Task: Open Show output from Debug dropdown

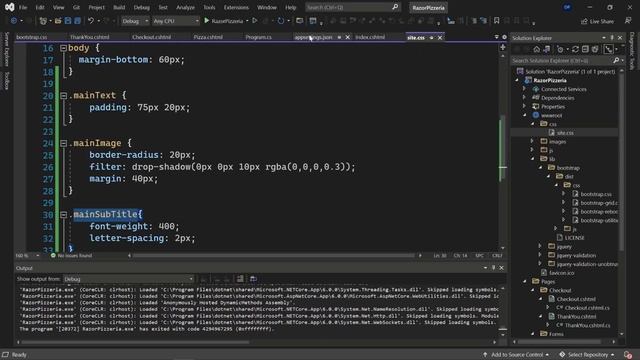Action: tap(129, 279)
